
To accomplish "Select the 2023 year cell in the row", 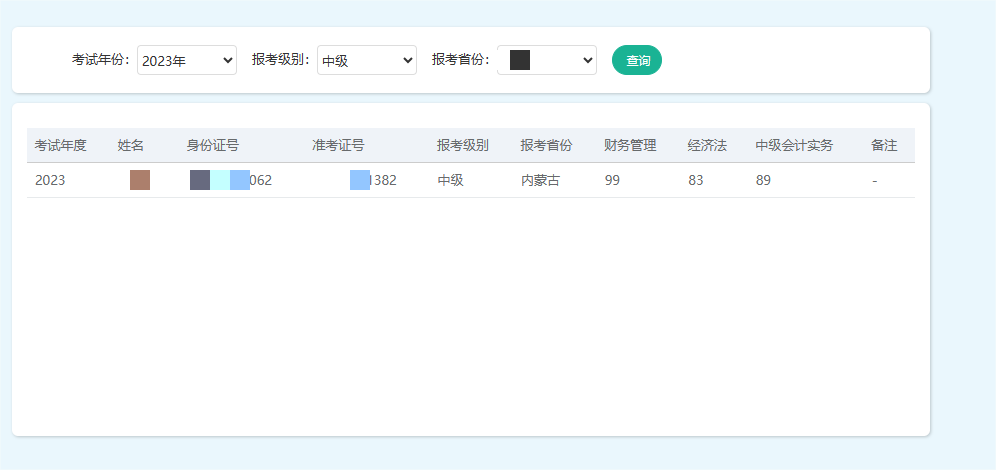I will pos(50,181).
